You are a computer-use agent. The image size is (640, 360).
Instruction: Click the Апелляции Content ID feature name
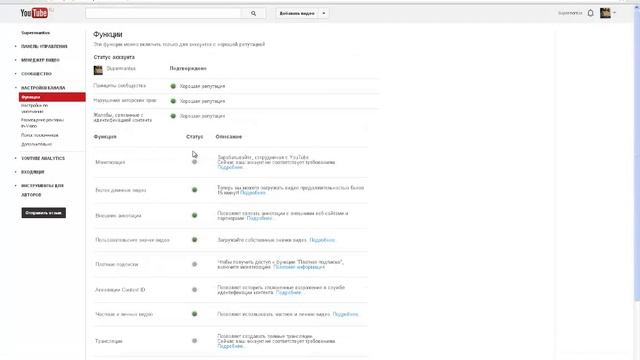pyautogui.click(x=120, y=290)
